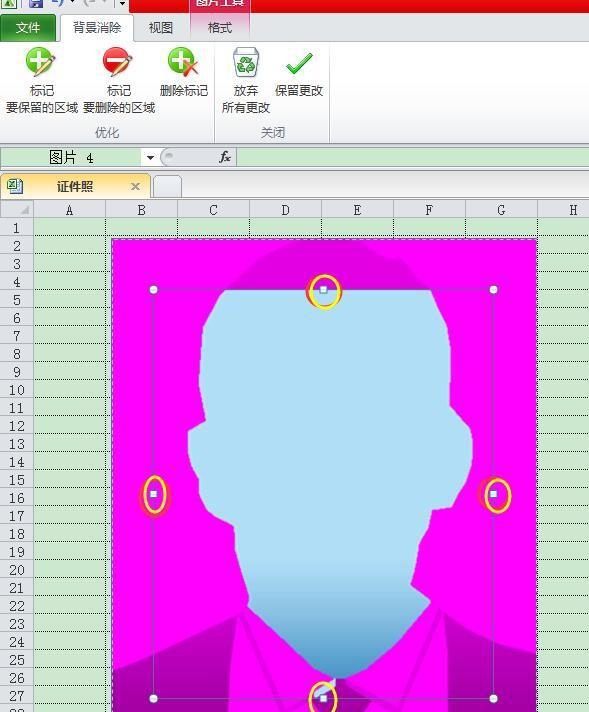Click the 优化 group label
The width and height of the screenshot is (589, 712).
(x=107, y=133)
